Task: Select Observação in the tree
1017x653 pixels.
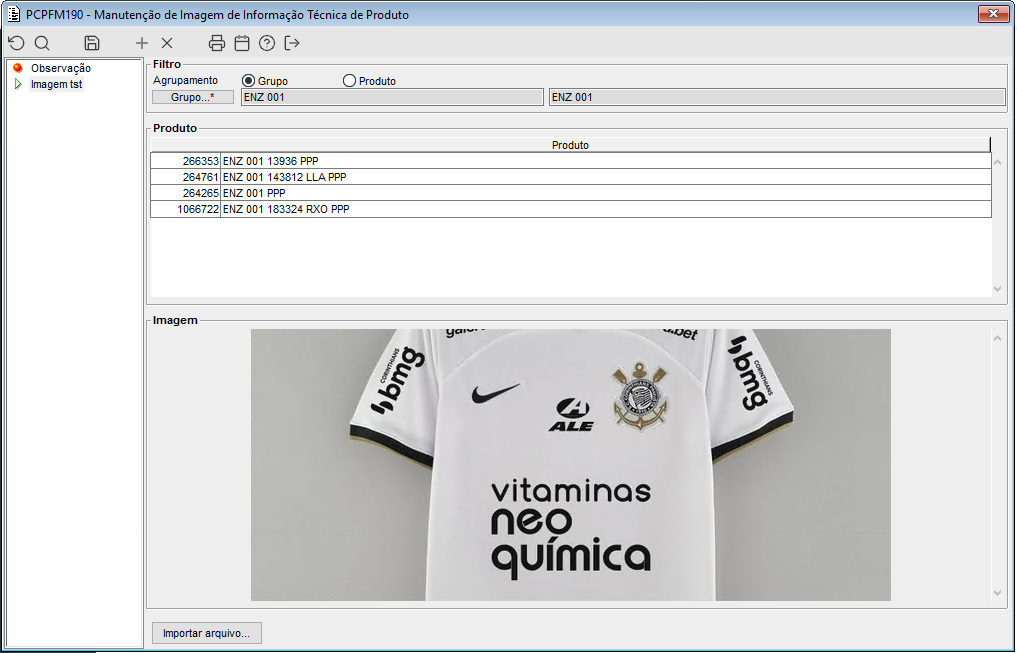Action: tap(61, 68)
